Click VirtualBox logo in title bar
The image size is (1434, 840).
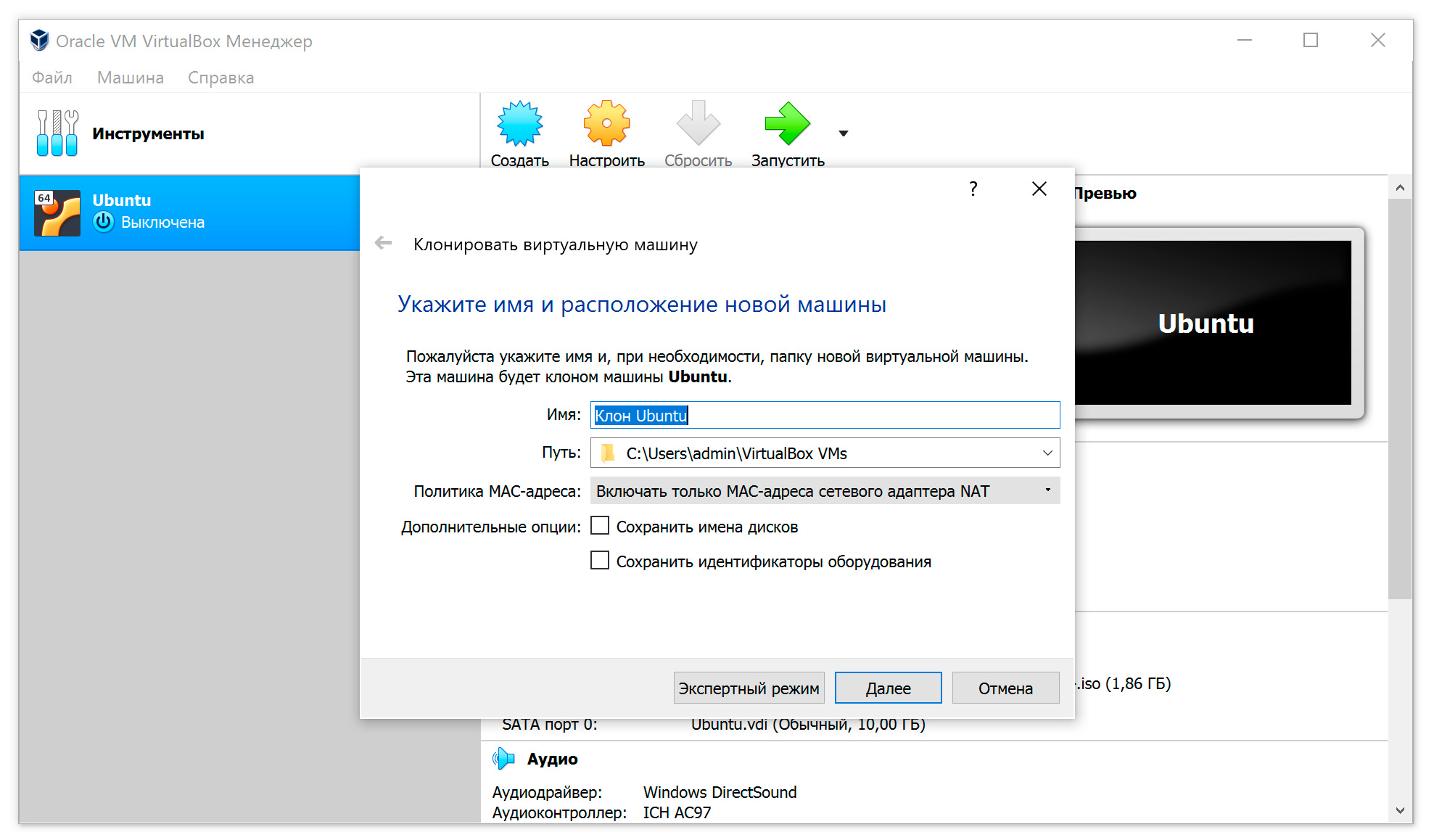coord(39,40)
